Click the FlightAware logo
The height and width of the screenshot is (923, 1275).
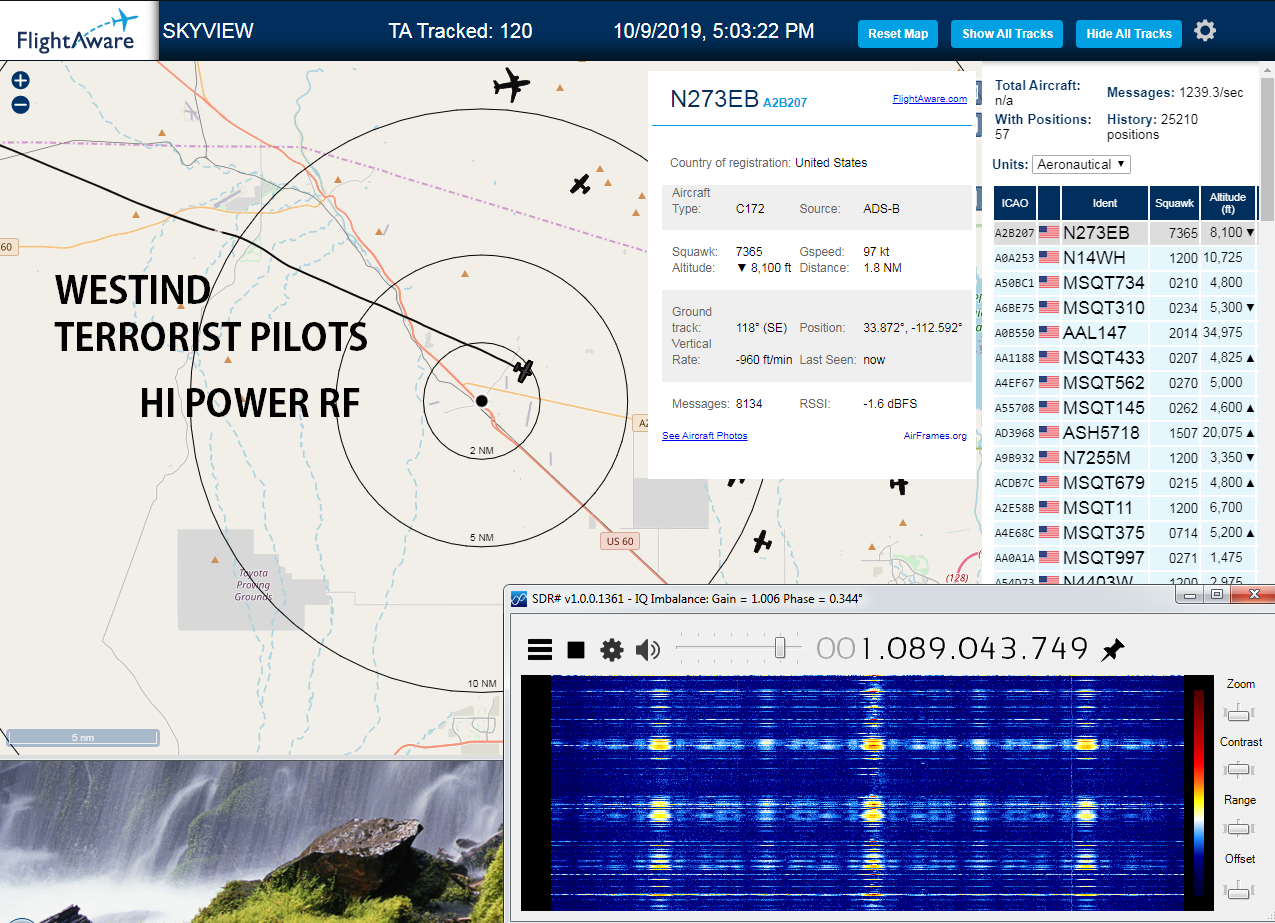78,30
